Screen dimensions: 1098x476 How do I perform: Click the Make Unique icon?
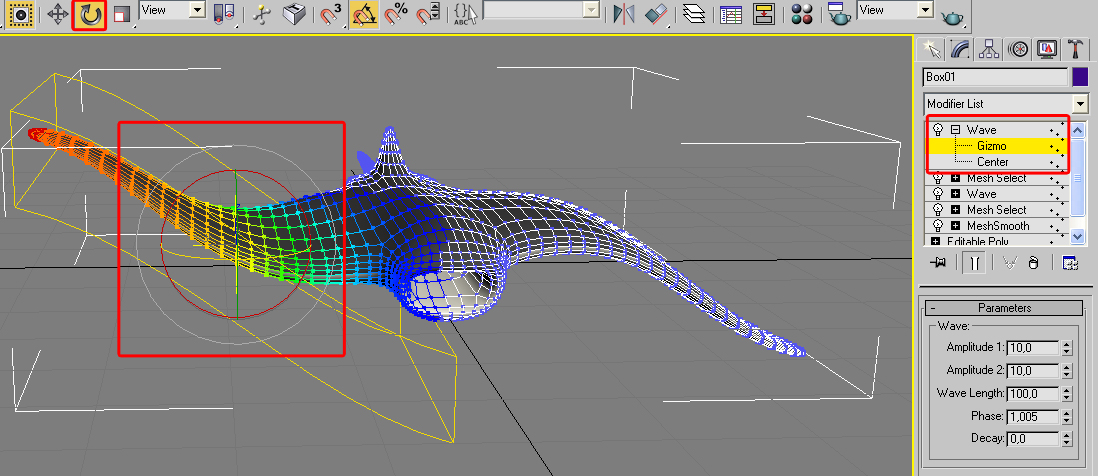1008,262
